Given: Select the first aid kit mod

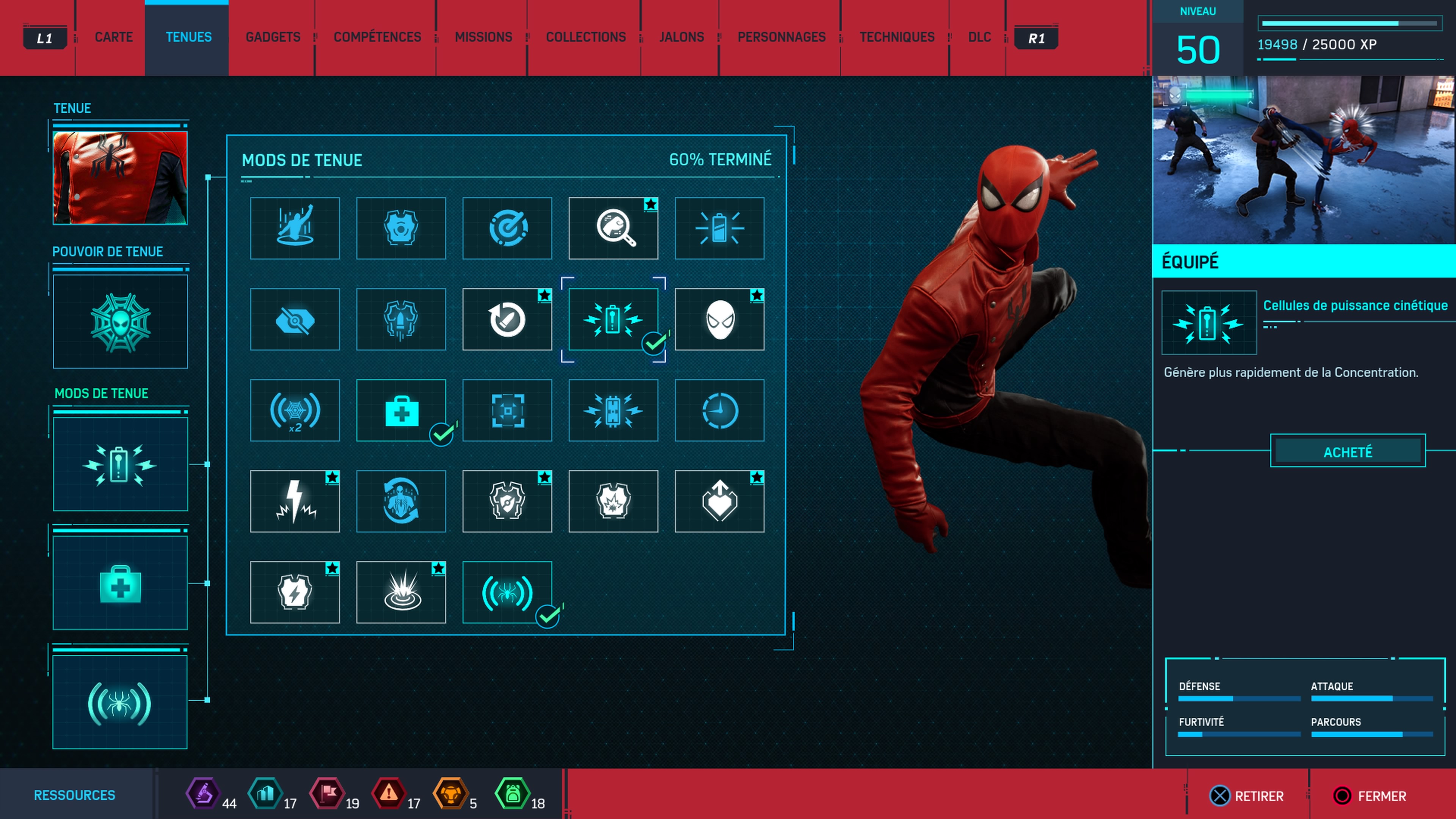Looking at the screenshot, I should click(401, 410).
